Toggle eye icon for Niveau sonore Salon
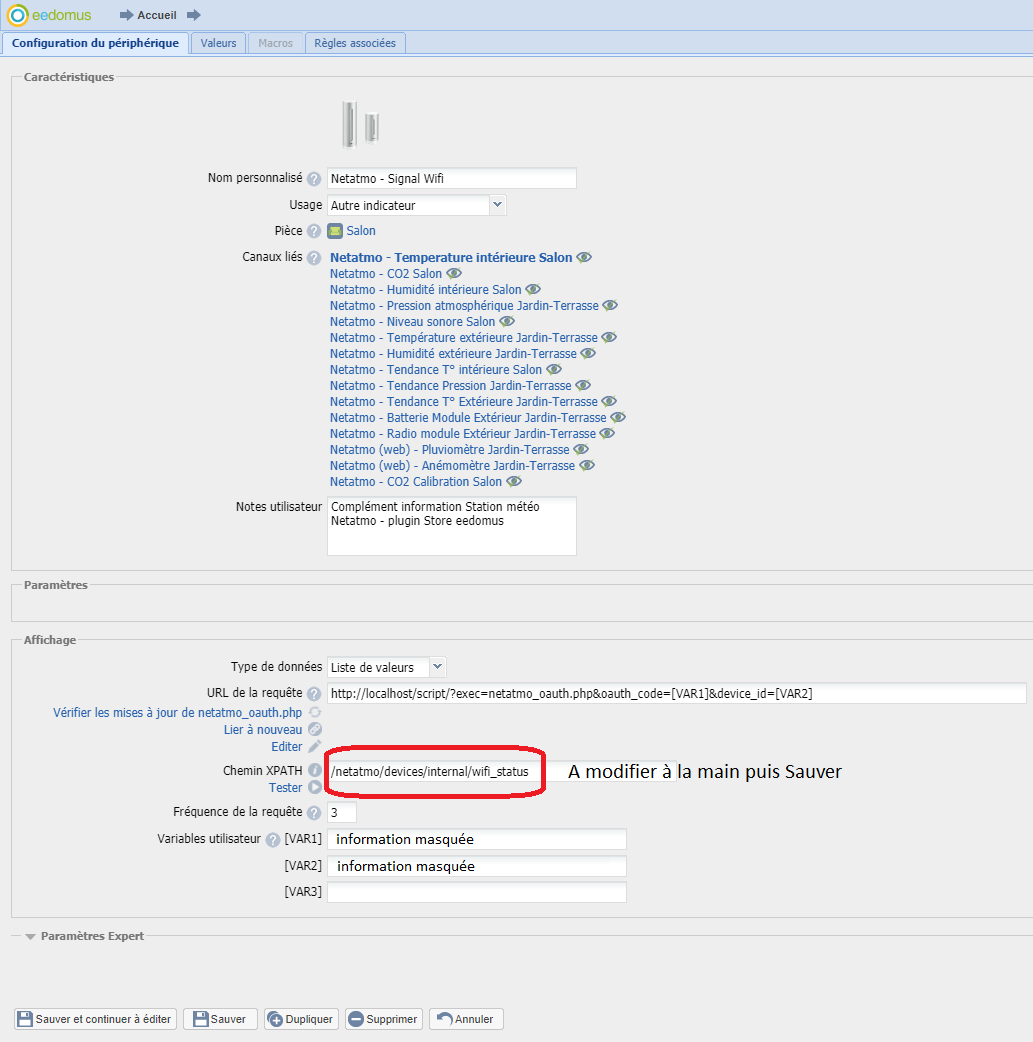 pos(507,322)
